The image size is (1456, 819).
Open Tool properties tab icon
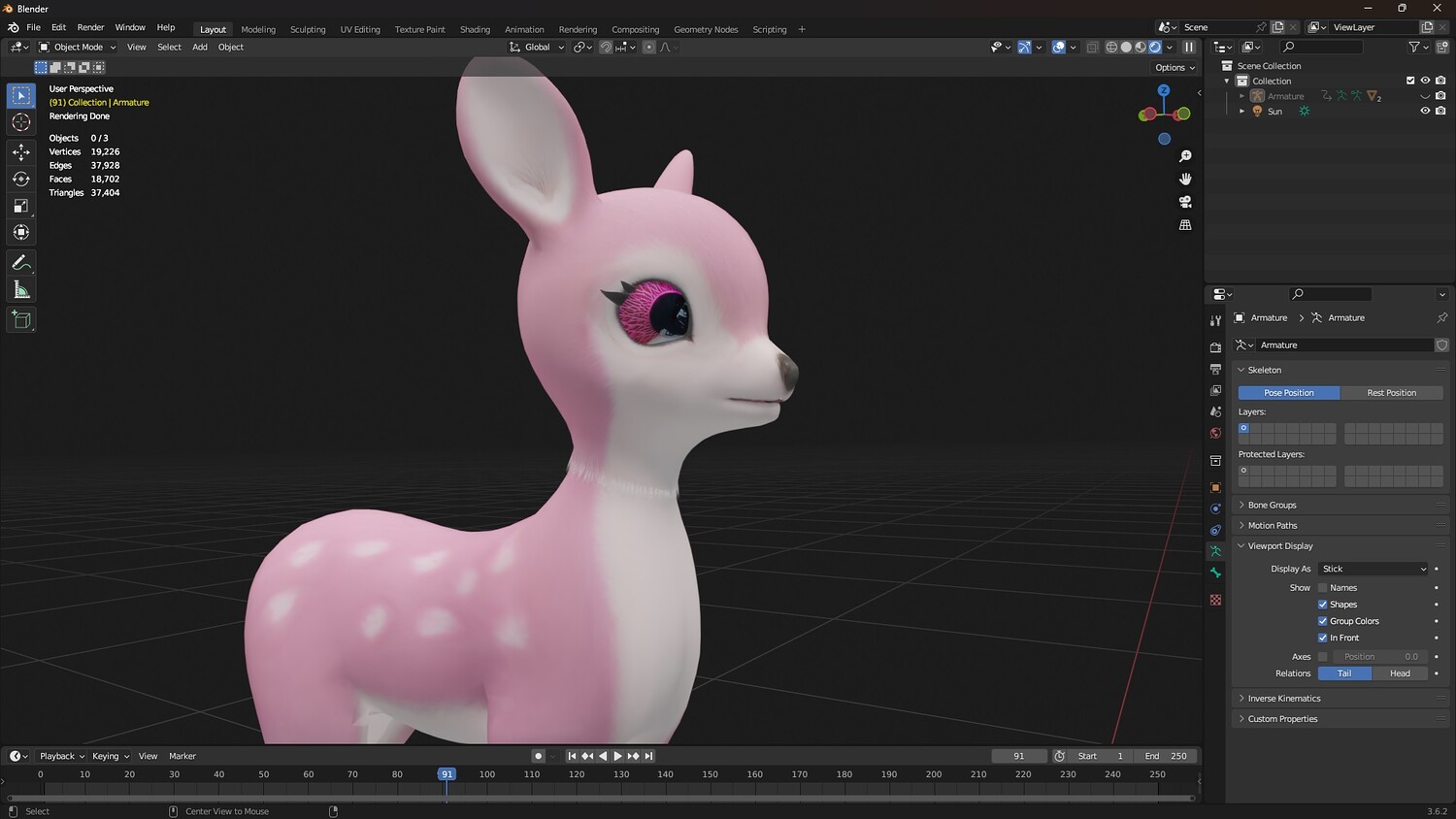[x=1215, y=320]
